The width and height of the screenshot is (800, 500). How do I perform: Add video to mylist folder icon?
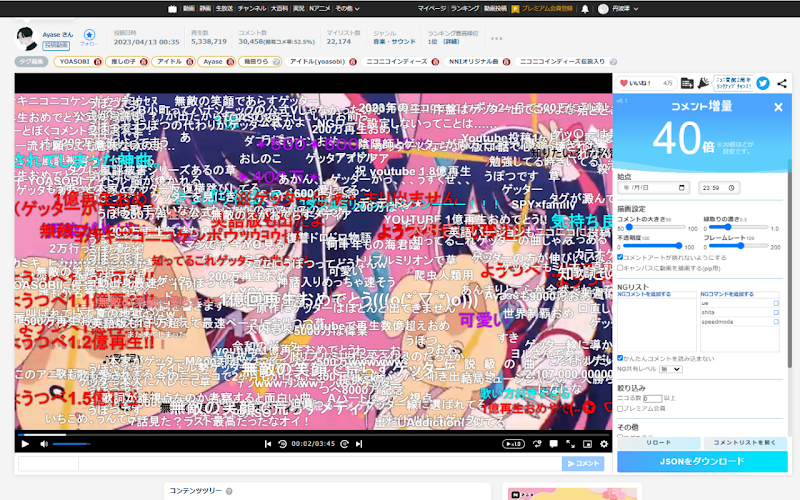point(687,83)
